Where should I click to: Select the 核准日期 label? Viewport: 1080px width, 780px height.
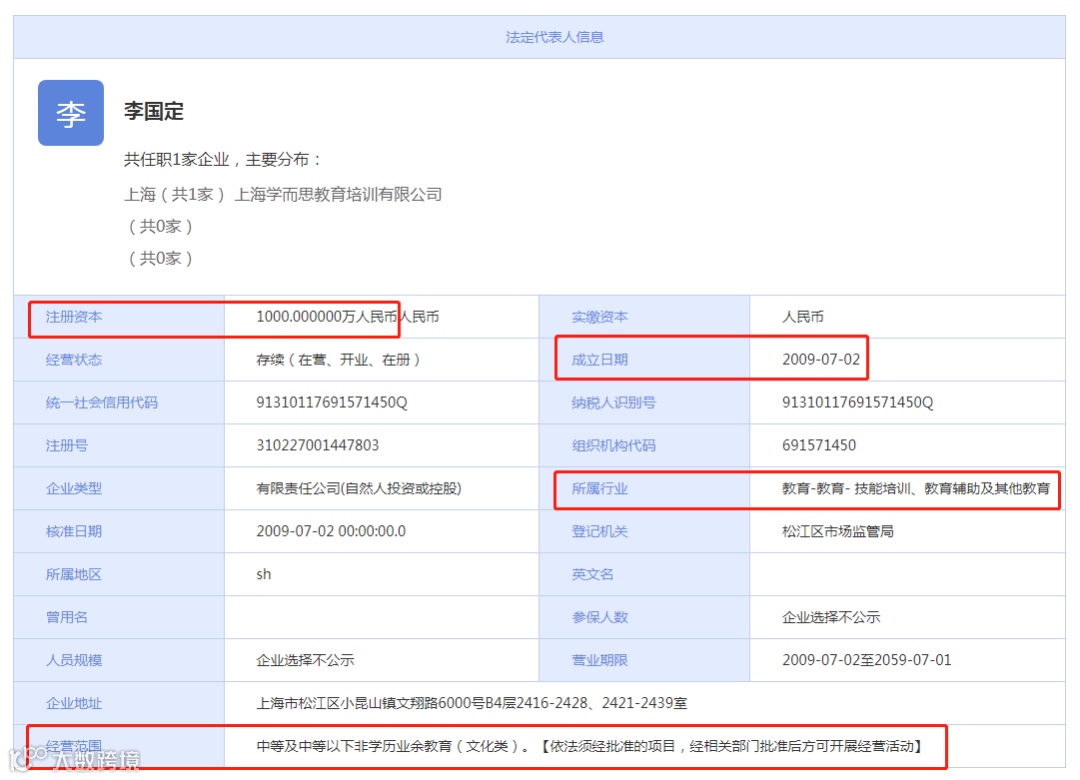[74, 531]
